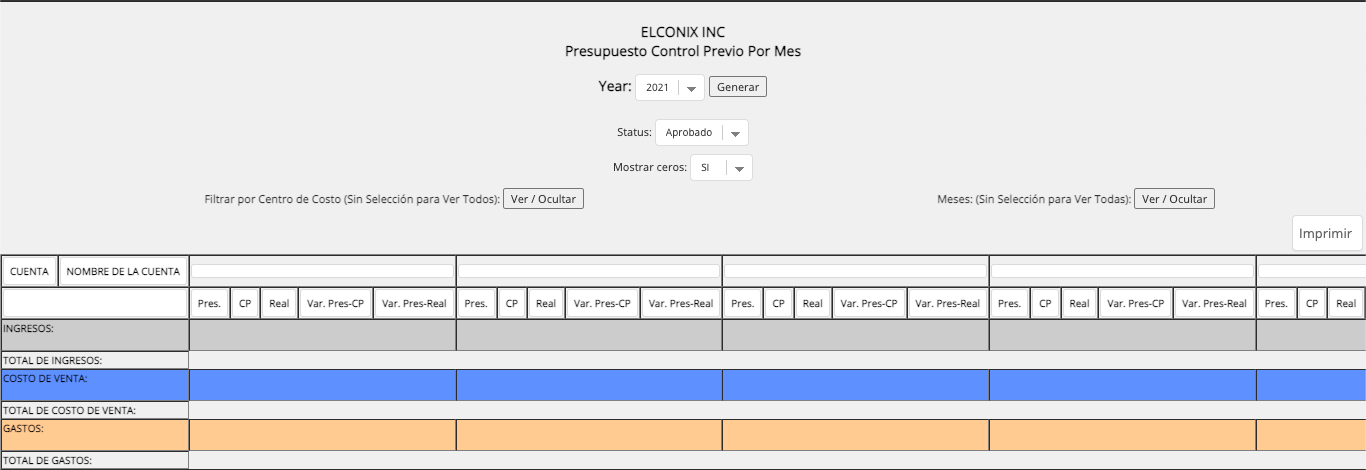Image resolution: width=1366 pixels, height=470 pixels.
Task: Click the Imprimir print button
Action: click(1327, 233)
